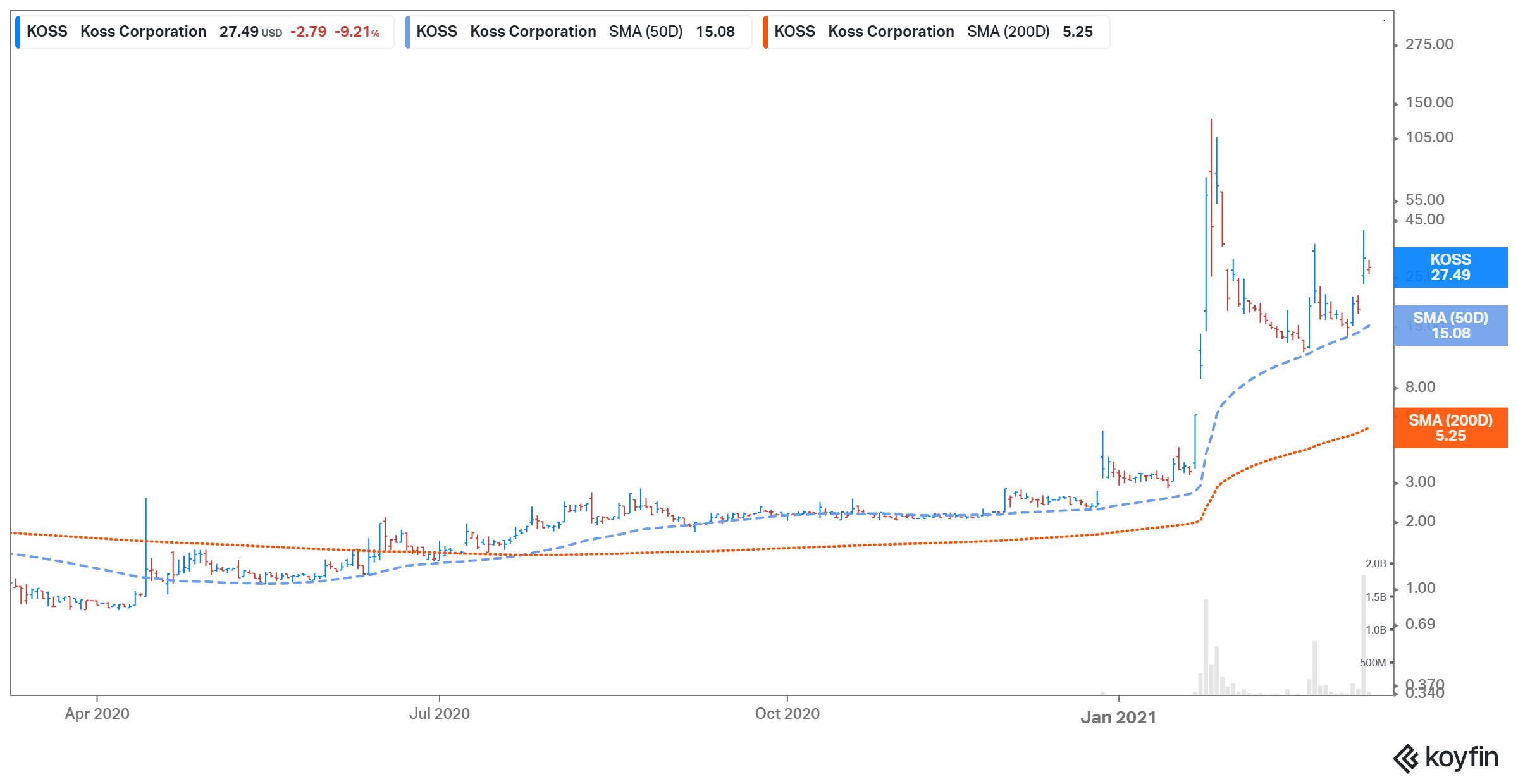Click the tallest volume bar near 2.0B
Screen dimensions: 1518x784
[1364, 635]
